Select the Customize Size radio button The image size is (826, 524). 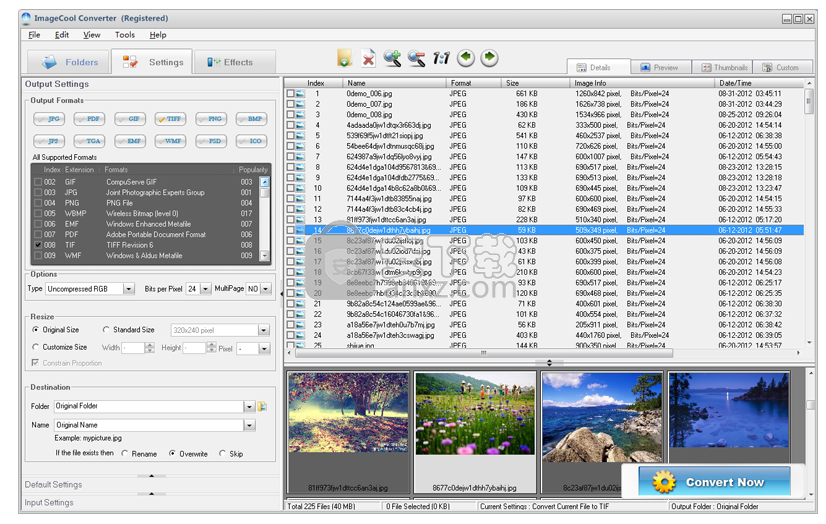(35, 347)
